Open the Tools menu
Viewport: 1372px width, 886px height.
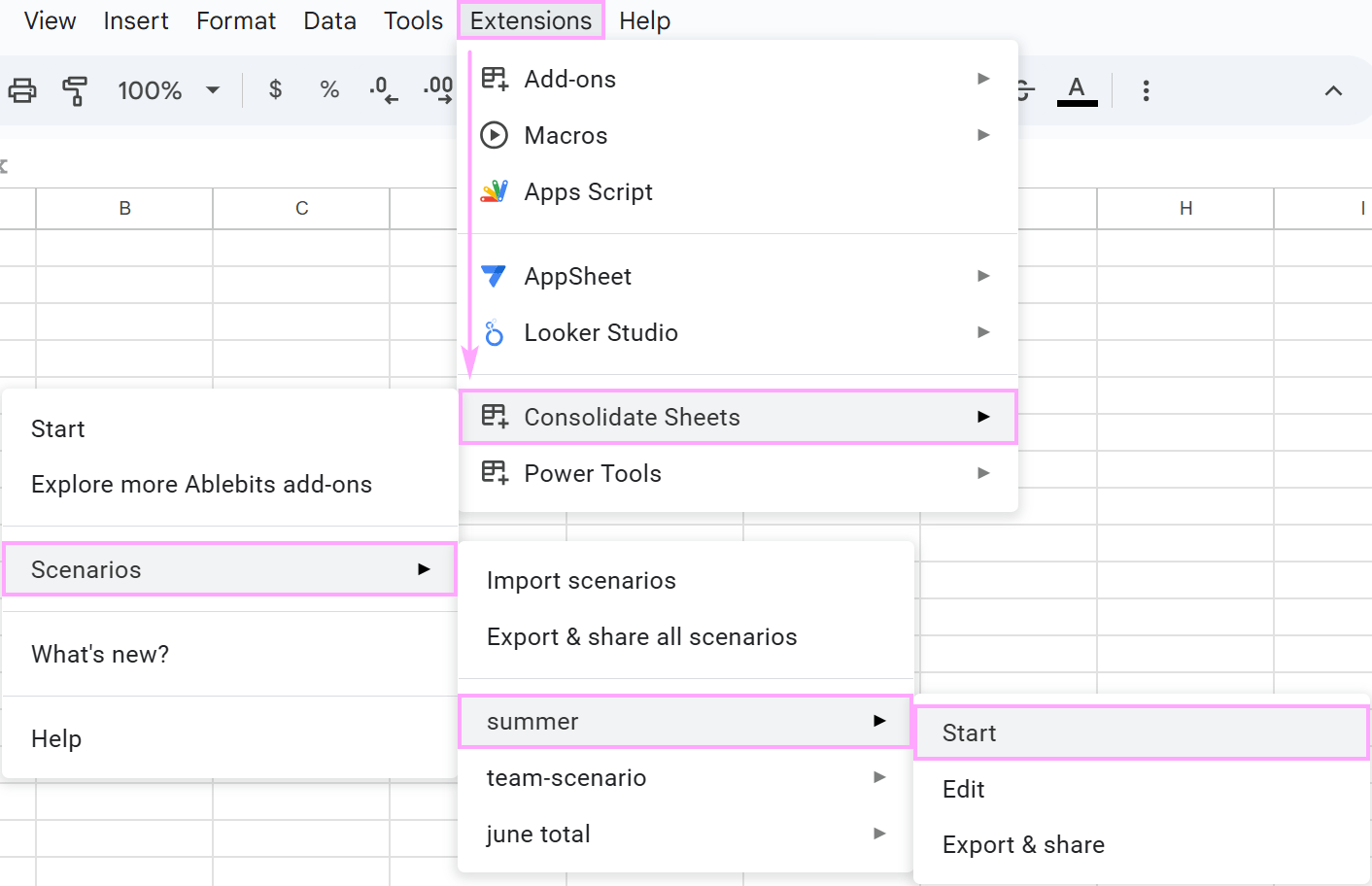pyautogui.click(x=413, y=20)
